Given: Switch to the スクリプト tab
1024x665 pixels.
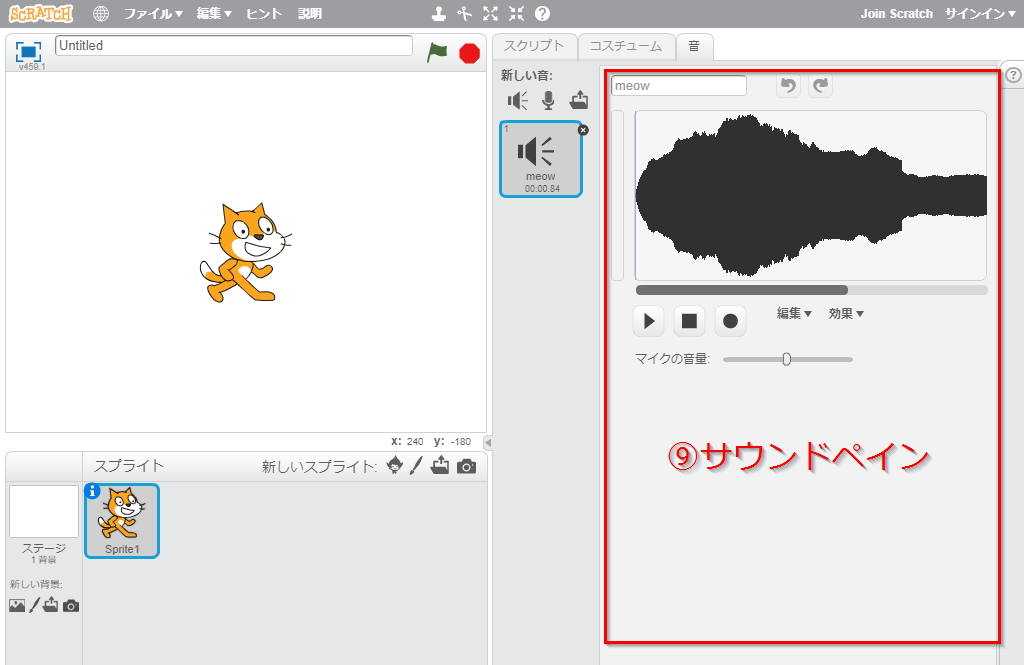Looking at the screenshot, I should 534,45.
